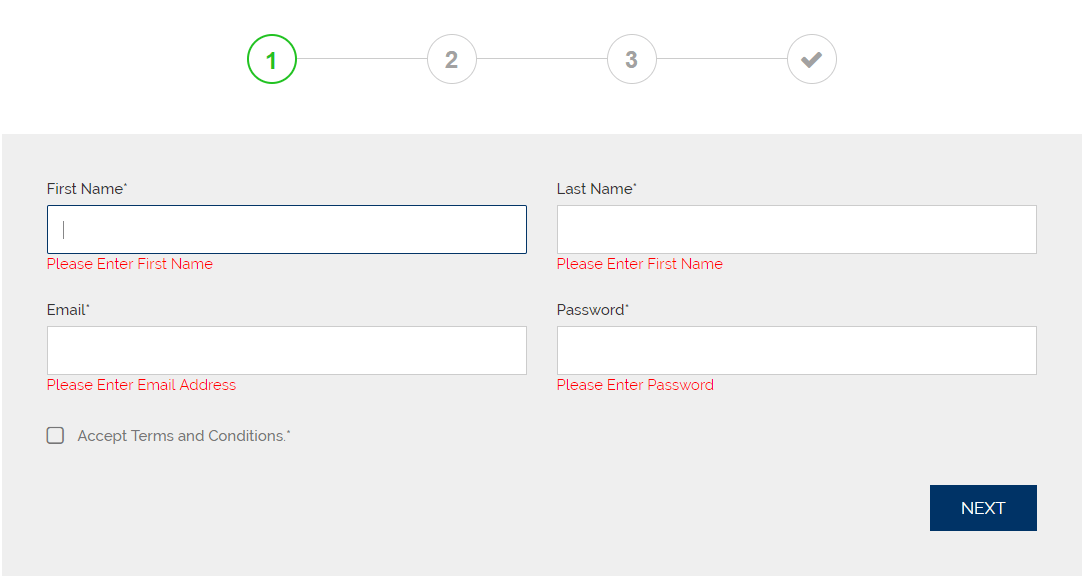
Task: Click the 'Please Enter Email Address' error text
Action: click(x=142, y=385)
